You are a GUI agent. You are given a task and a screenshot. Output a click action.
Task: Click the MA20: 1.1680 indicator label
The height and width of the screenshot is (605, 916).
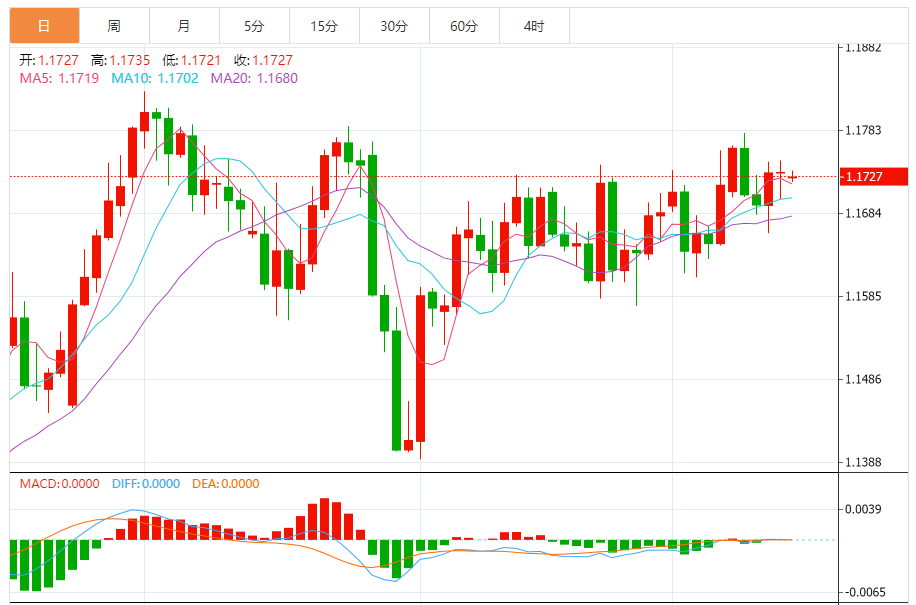(x=254, y=78)
